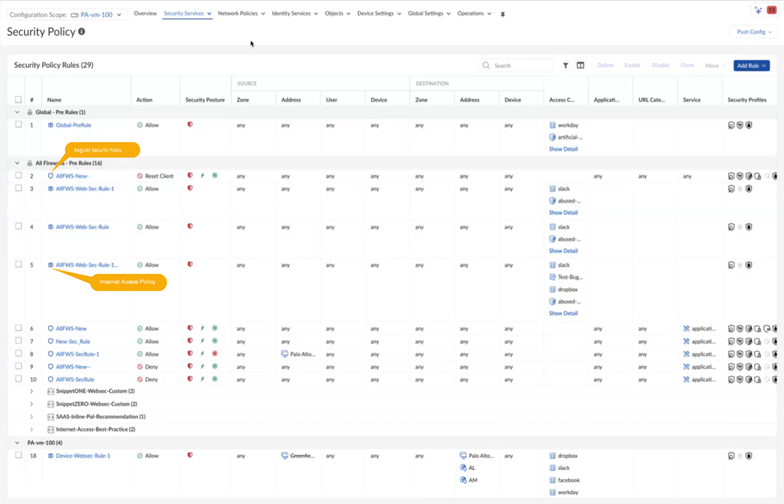Tick the select-all checkbox in the table header

18,100
